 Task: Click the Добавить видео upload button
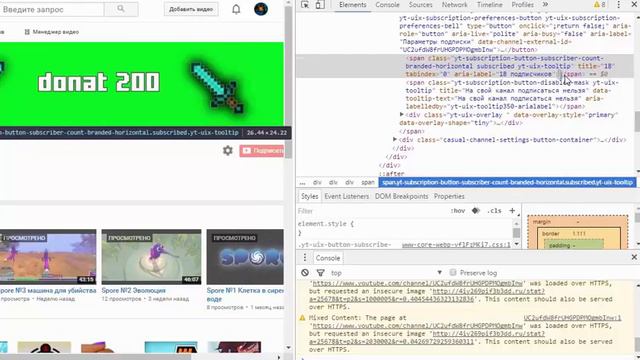click(191, 9)
